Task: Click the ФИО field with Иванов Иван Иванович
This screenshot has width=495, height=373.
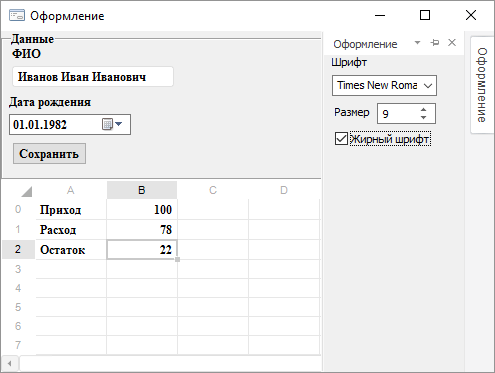Action: pyautogui.click(x=93, y=77)
